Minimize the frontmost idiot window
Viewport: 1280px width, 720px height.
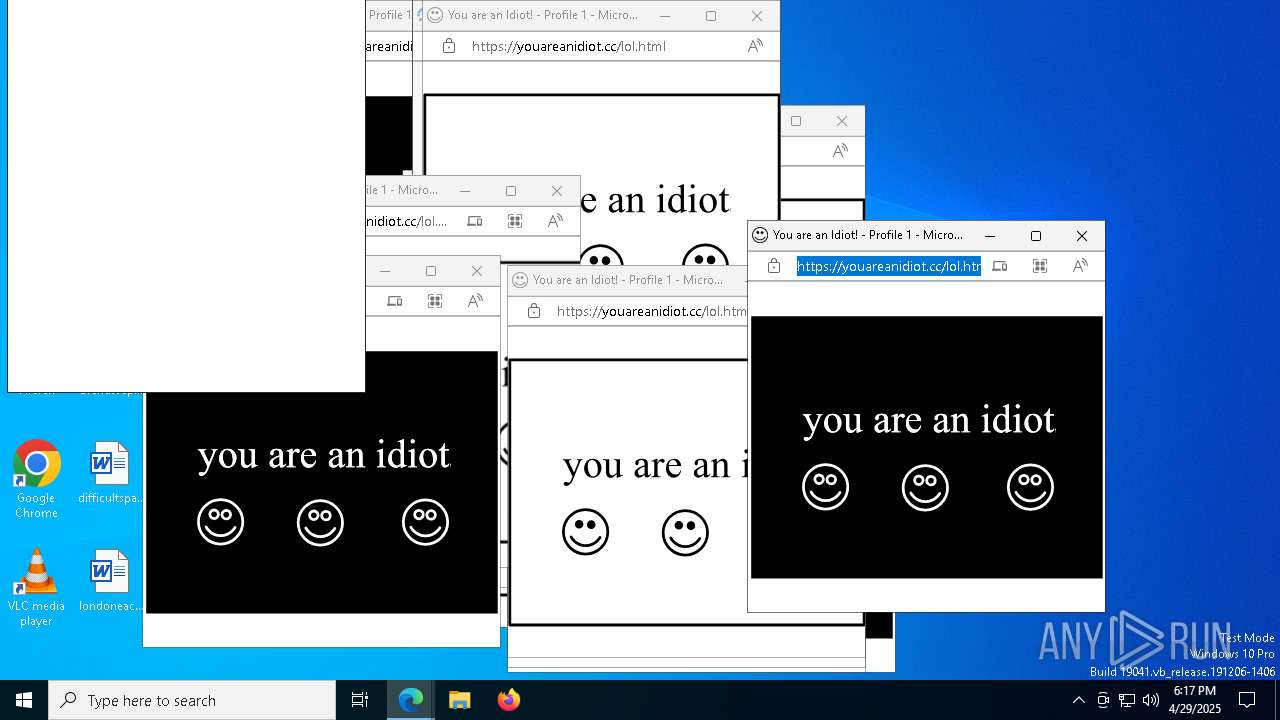[x=990, y=236]
